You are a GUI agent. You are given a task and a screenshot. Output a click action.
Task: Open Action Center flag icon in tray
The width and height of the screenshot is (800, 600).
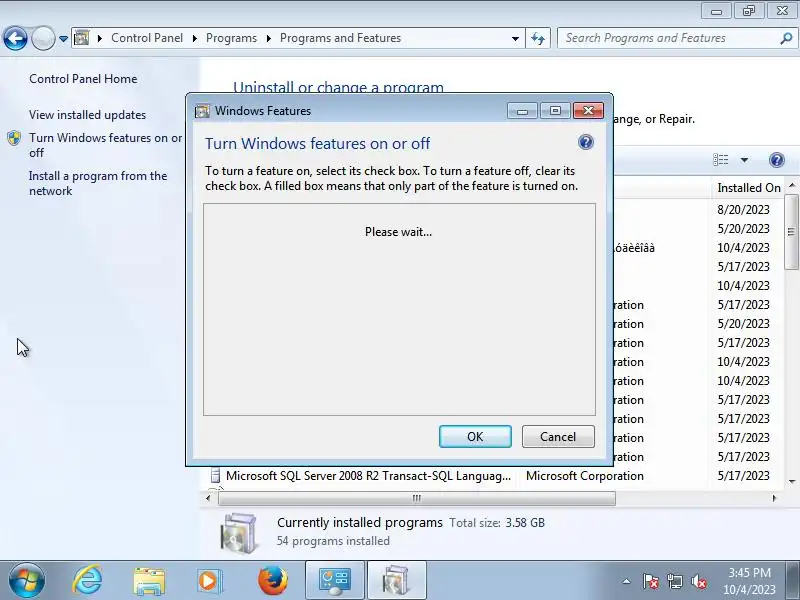[650, 581]
